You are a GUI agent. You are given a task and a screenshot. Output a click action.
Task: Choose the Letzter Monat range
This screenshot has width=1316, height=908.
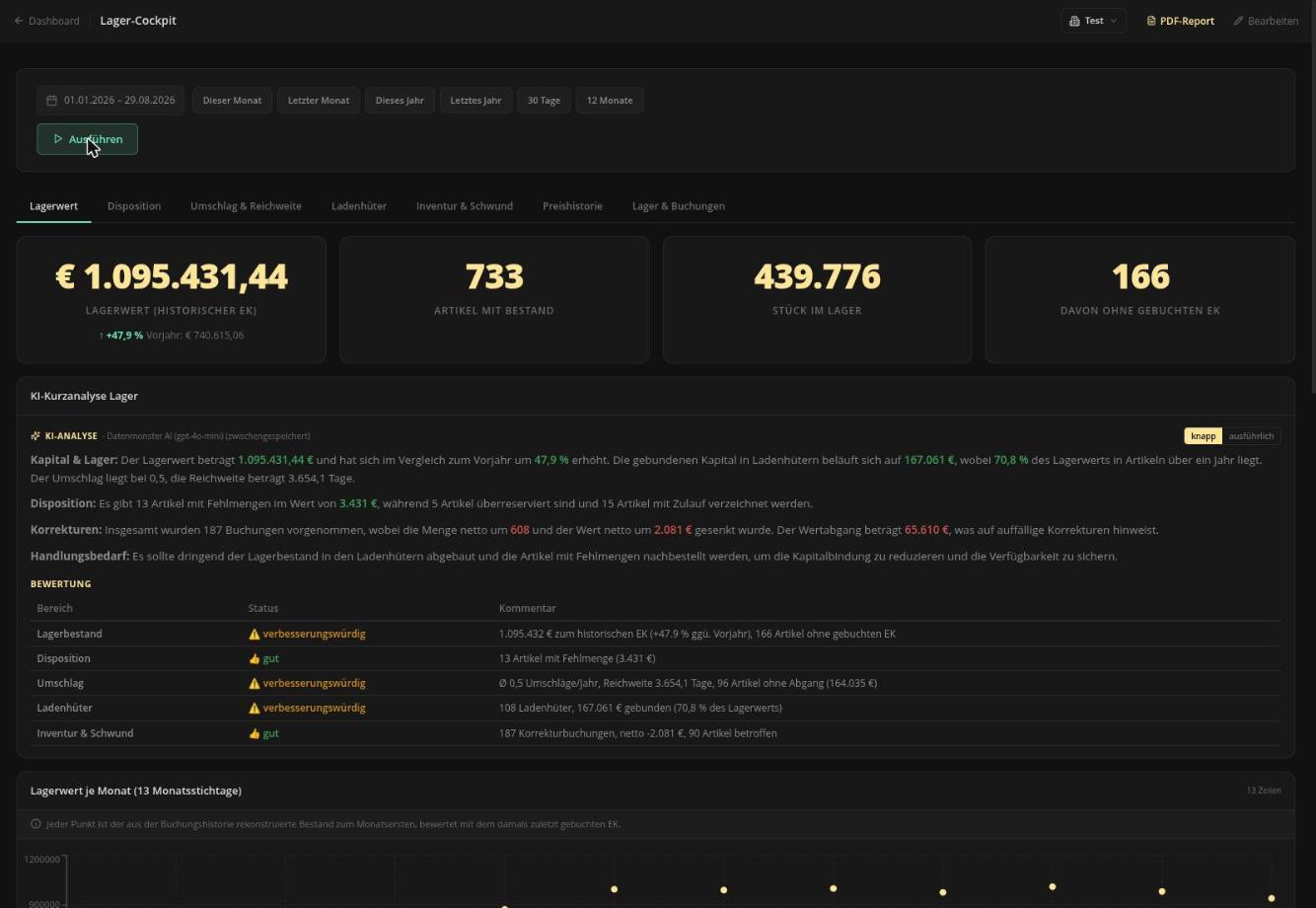[319, 101]
